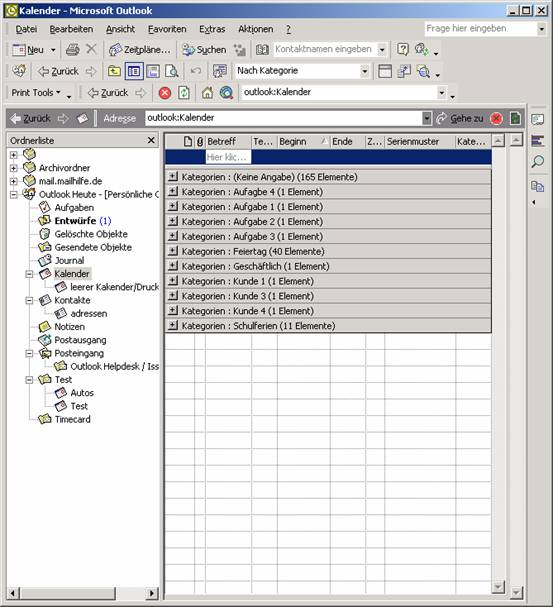Click the Serienmuster column header
553x607 pixels.
420,142
